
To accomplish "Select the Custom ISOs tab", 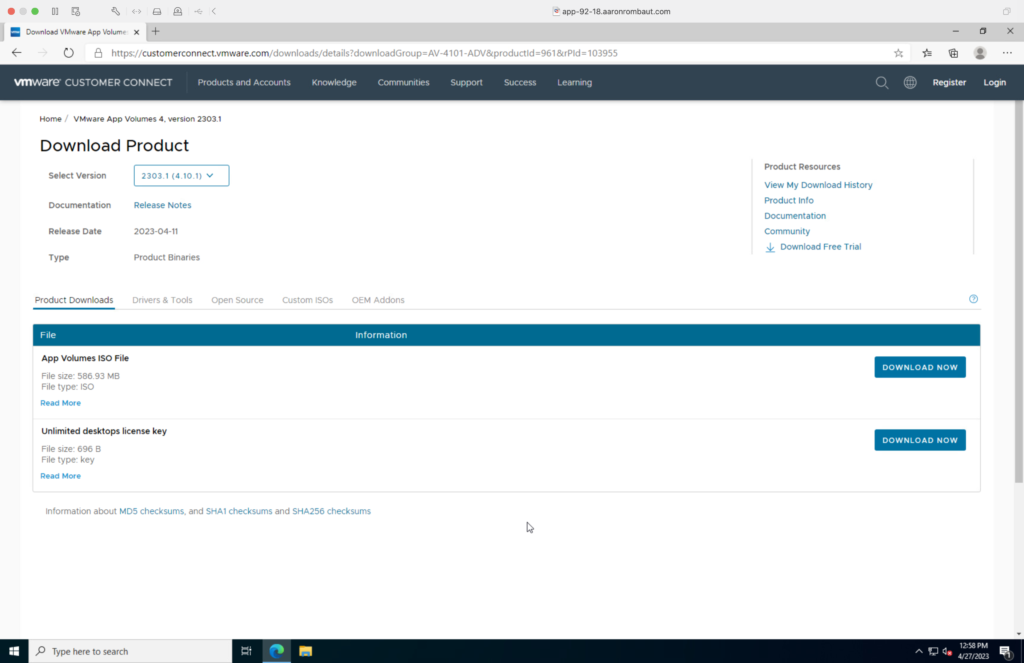I will tap(307, 300).
